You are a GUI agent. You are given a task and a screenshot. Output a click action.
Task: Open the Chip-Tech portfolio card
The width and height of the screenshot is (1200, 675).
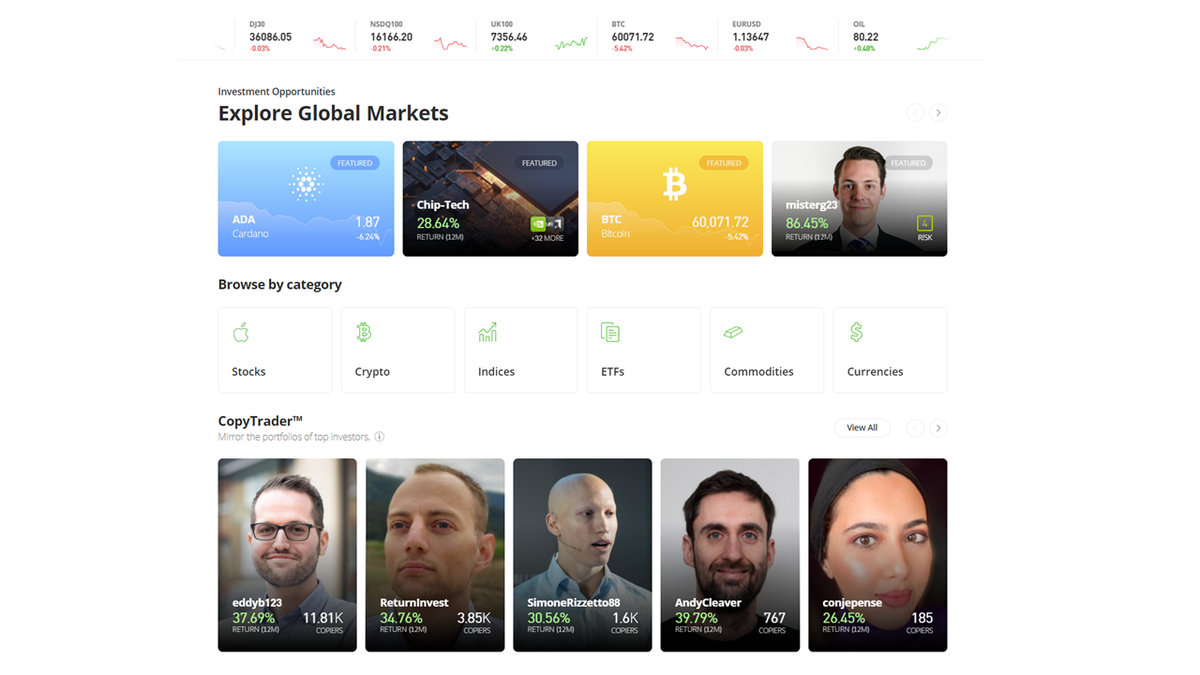click(x=490, y=198)
